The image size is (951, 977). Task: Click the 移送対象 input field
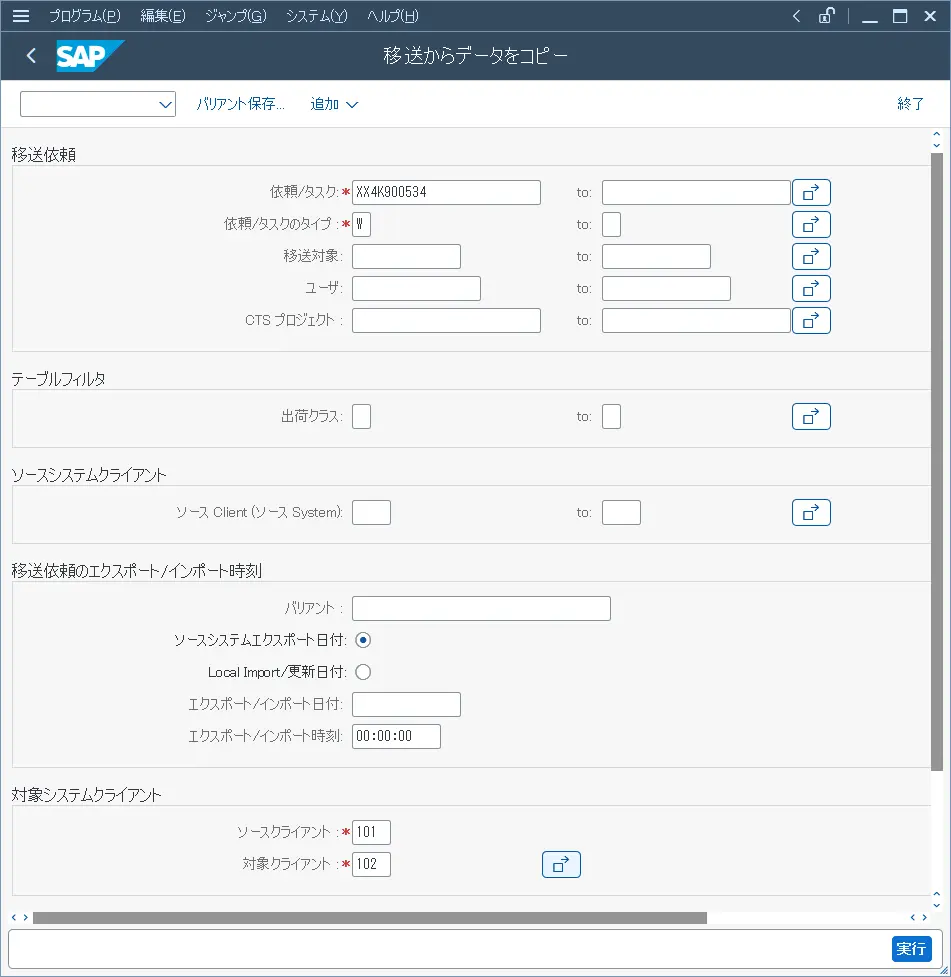(x=406, y=257)
